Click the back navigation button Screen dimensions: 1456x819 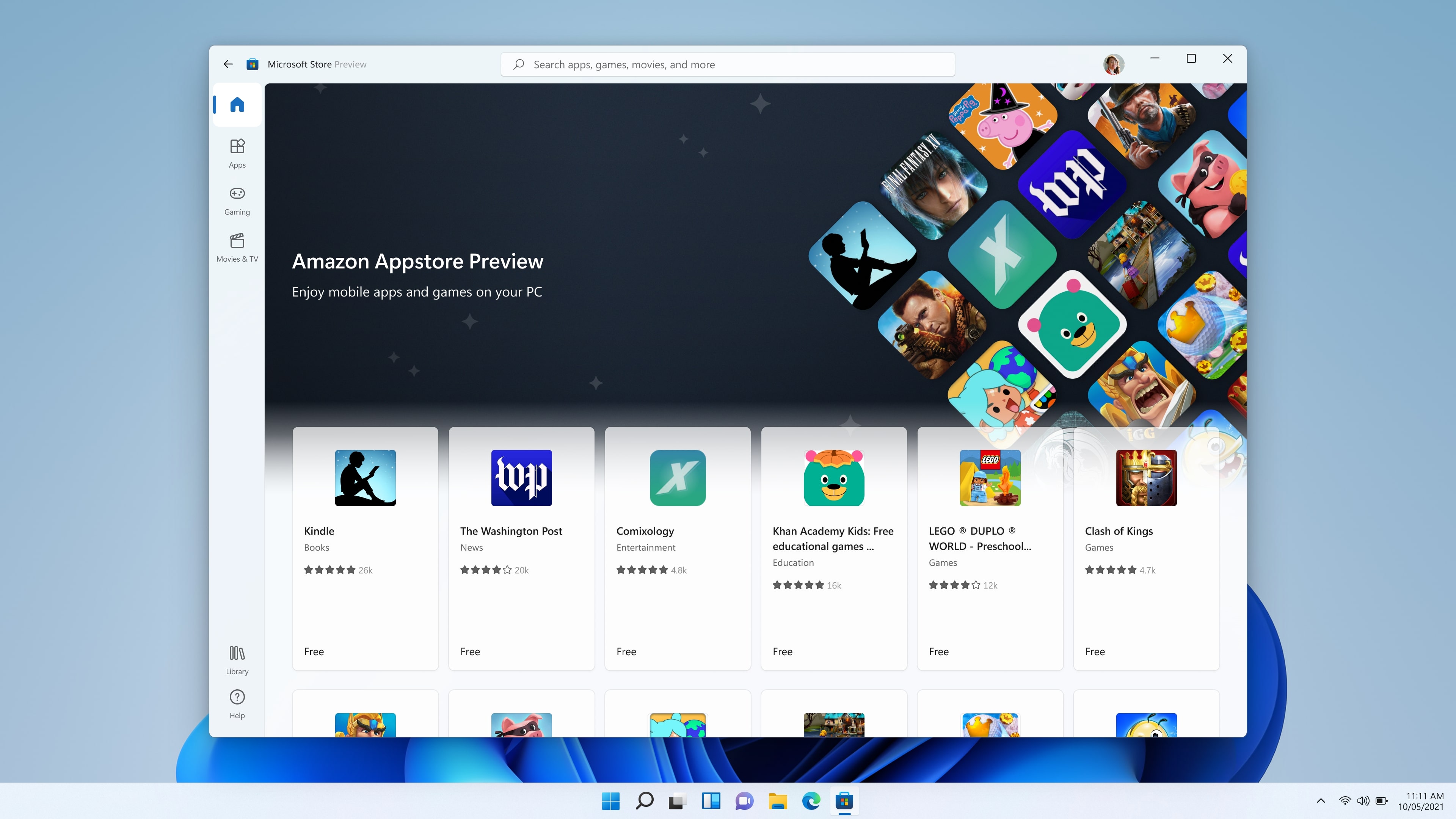[228, 63]
